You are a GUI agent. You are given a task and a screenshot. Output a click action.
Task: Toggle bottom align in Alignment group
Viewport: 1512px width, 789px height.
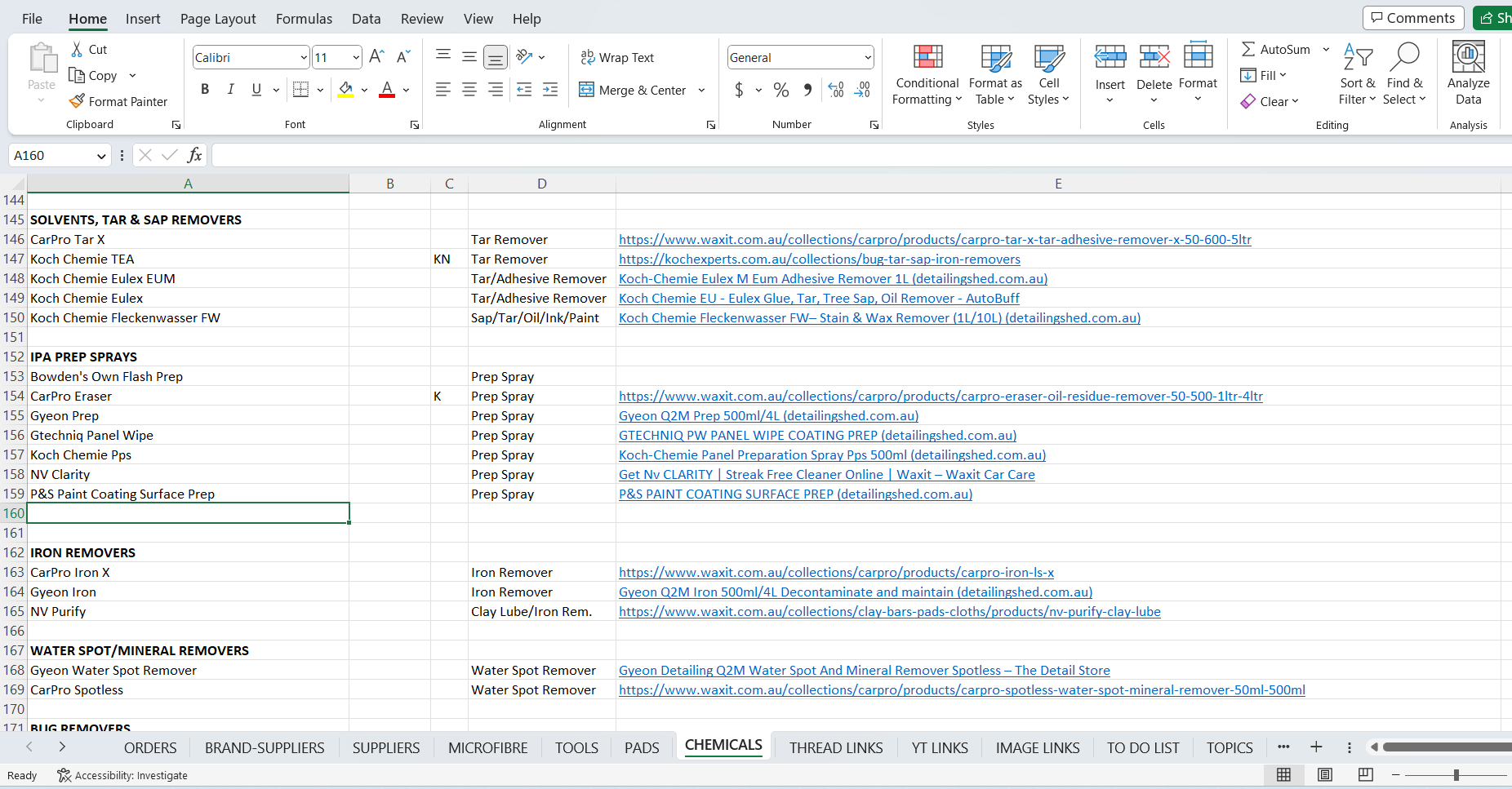tap(495, 57)
